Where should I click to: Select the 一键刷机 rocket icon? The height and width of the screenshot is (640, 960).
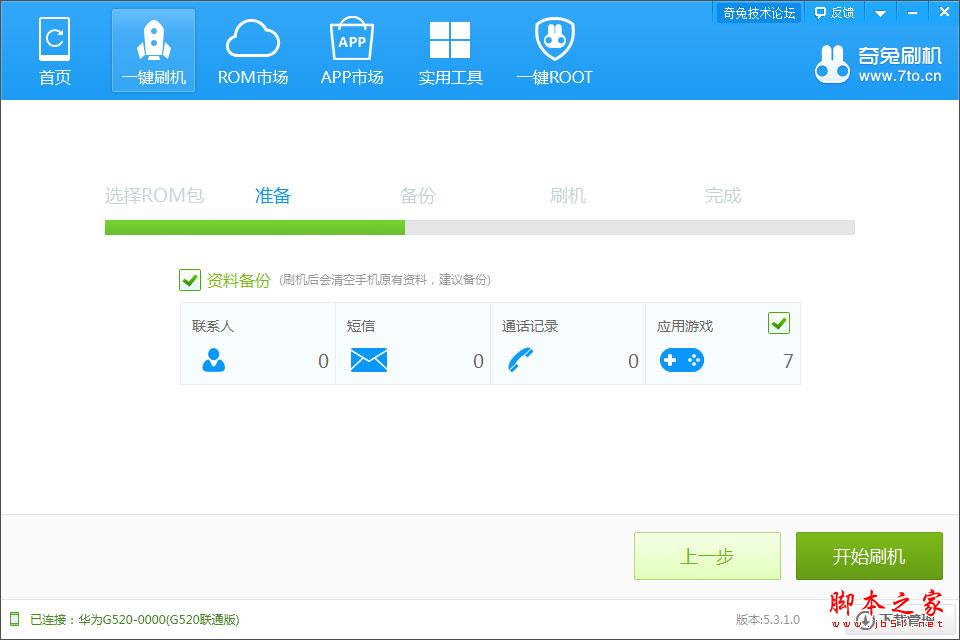coord(154,40)
